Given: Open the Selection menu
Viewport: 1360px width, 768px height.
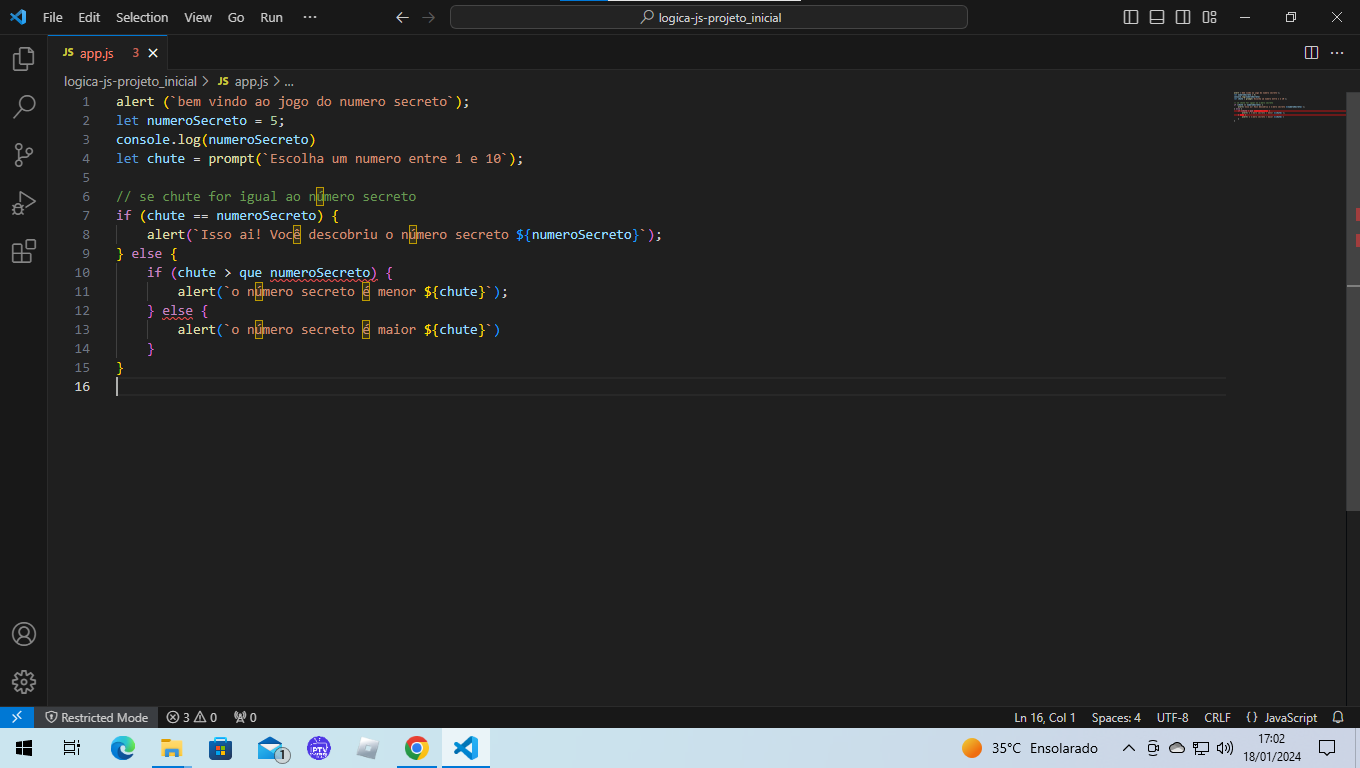Looking at the screenshot, I should [142, 17].
